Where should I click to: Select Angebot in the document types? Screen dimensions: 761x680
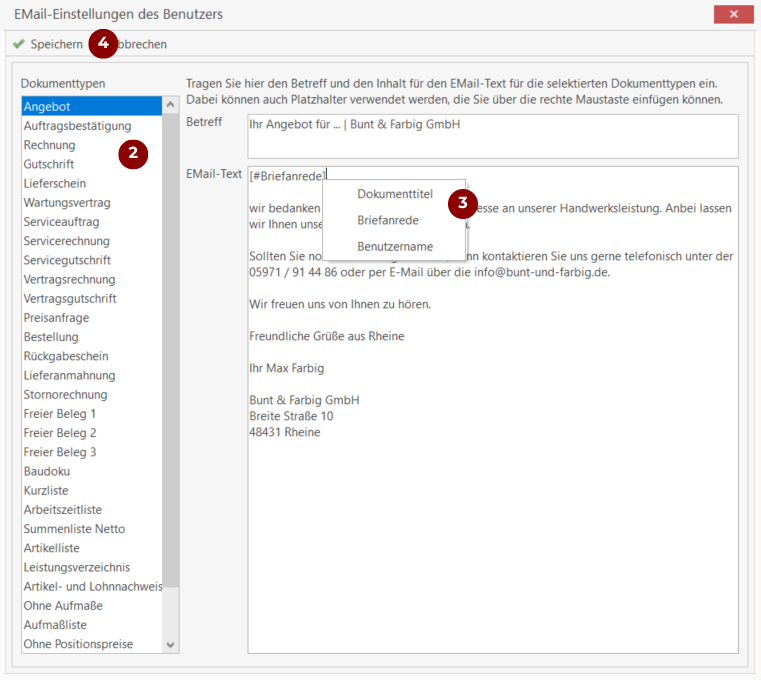(47, 106)
